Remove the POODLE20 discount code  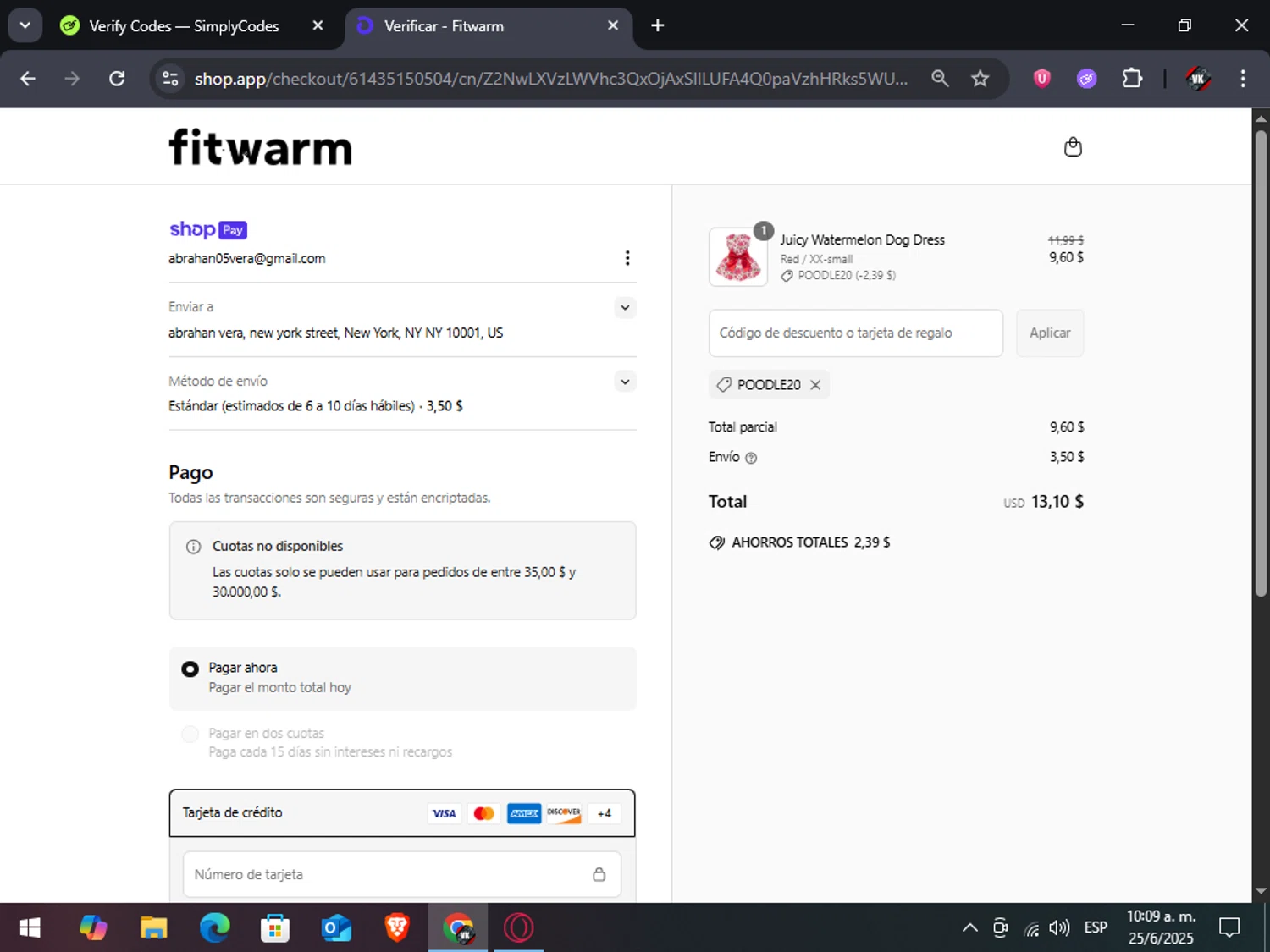pos(815,385)
